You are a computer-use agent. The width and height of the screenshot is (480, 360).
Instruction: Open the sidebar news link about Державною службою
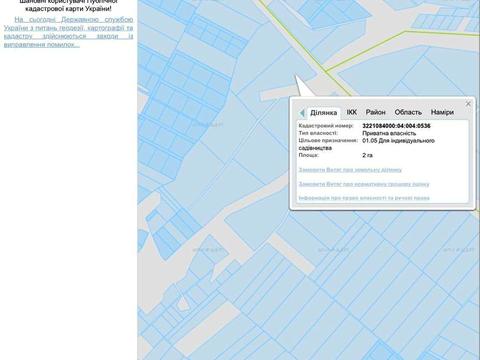pyautogui.click(x=68, y=32)
